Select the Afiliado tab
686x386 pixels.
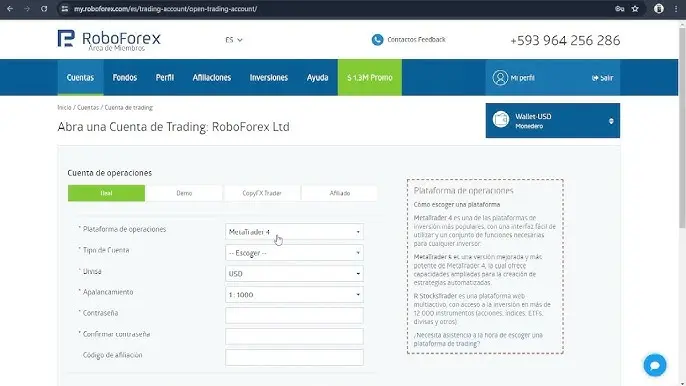(x=340, y=193)
